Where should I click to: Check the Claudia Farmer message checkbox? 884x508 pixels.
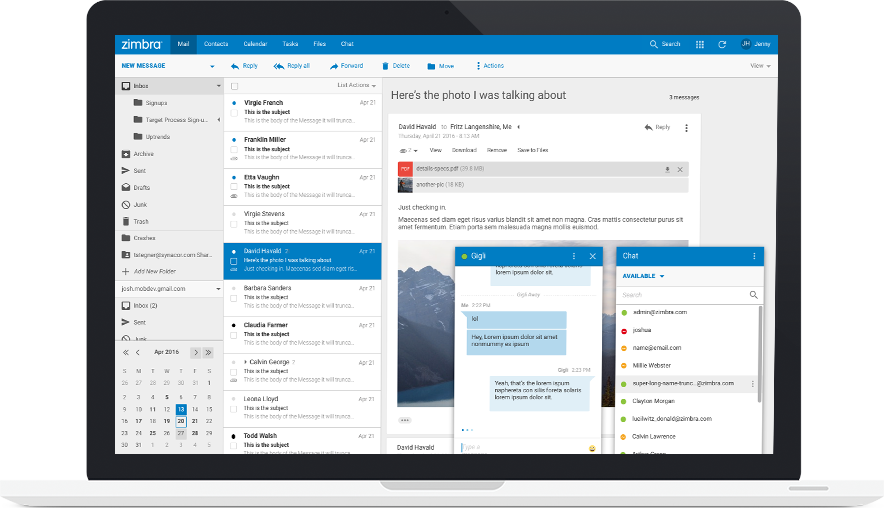(x=234, y=335)
